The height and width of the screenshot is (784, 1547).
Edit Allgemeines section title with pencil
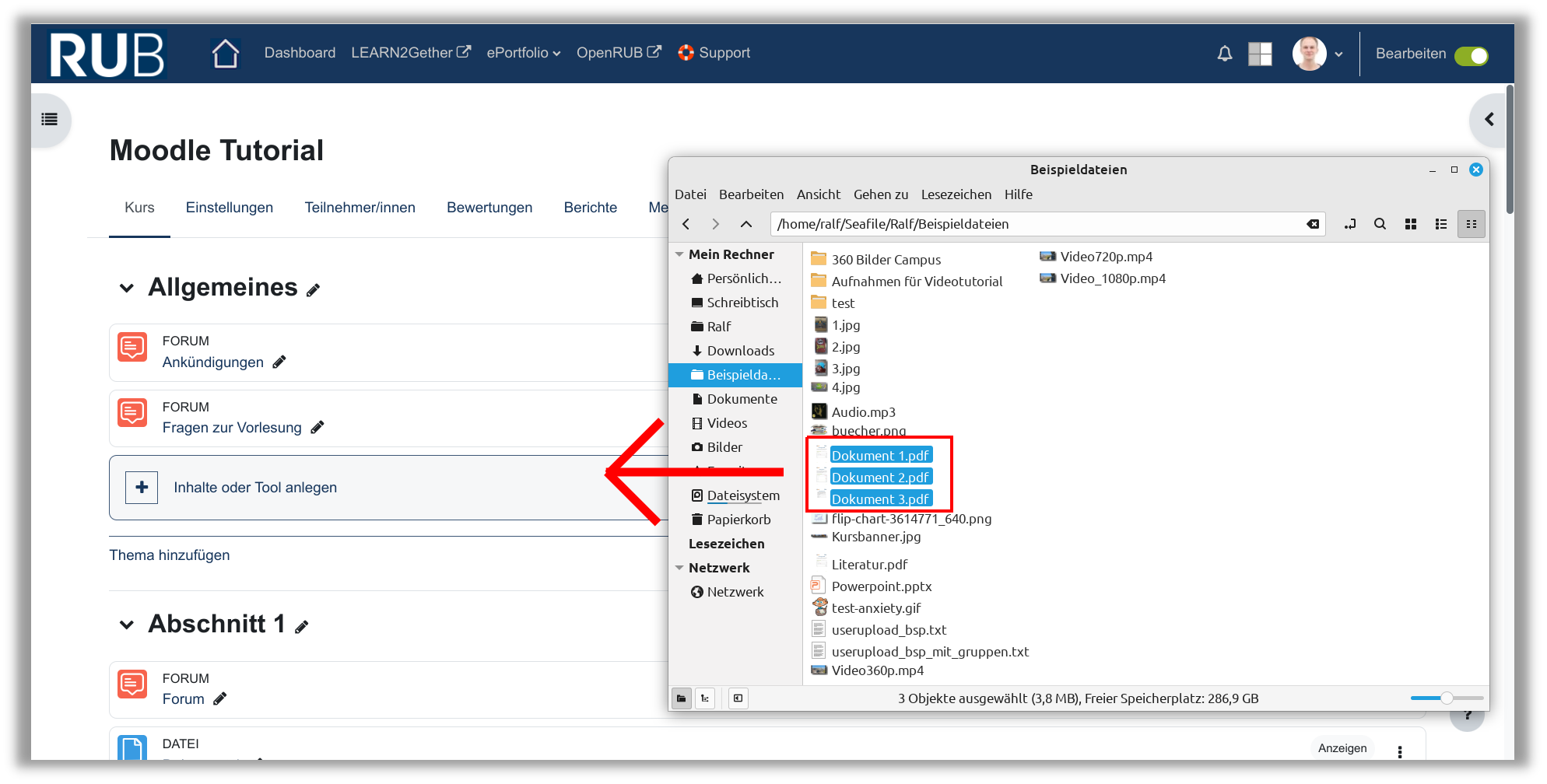pyautogui.click(x=313, y=290)
